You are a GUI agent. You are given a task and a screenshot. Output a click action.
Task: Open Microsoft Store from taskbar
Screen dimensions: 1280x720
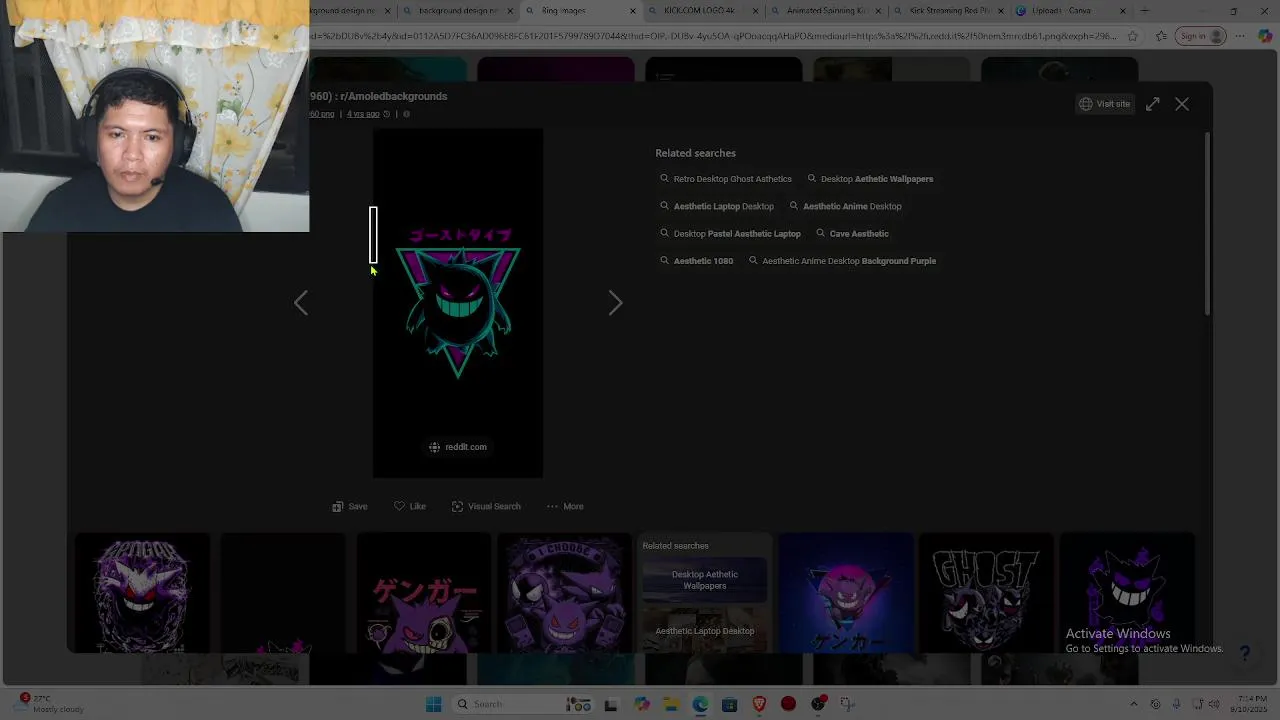point(729,704)
